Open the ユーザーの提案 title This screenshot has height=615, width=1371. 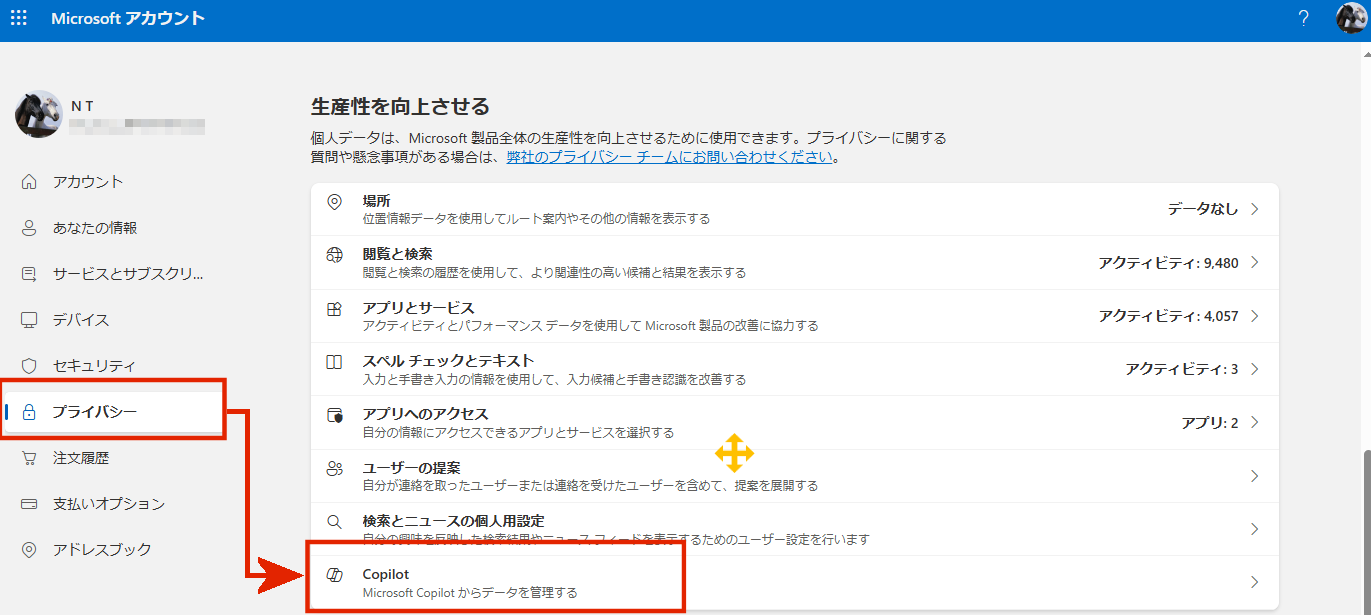pos(411,467)
